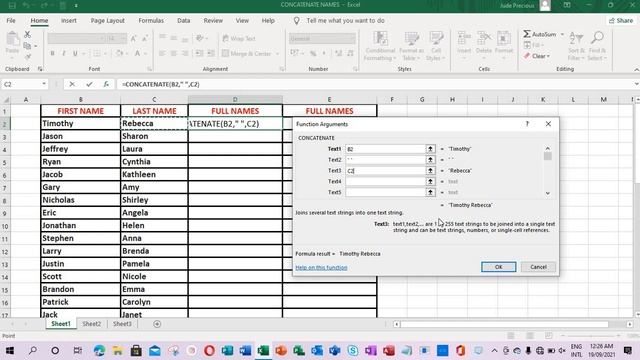Viewport: 640px width, 360px height.
Task: Open Help on this function link
Action: pyautogui.click(x=321, y=267)
